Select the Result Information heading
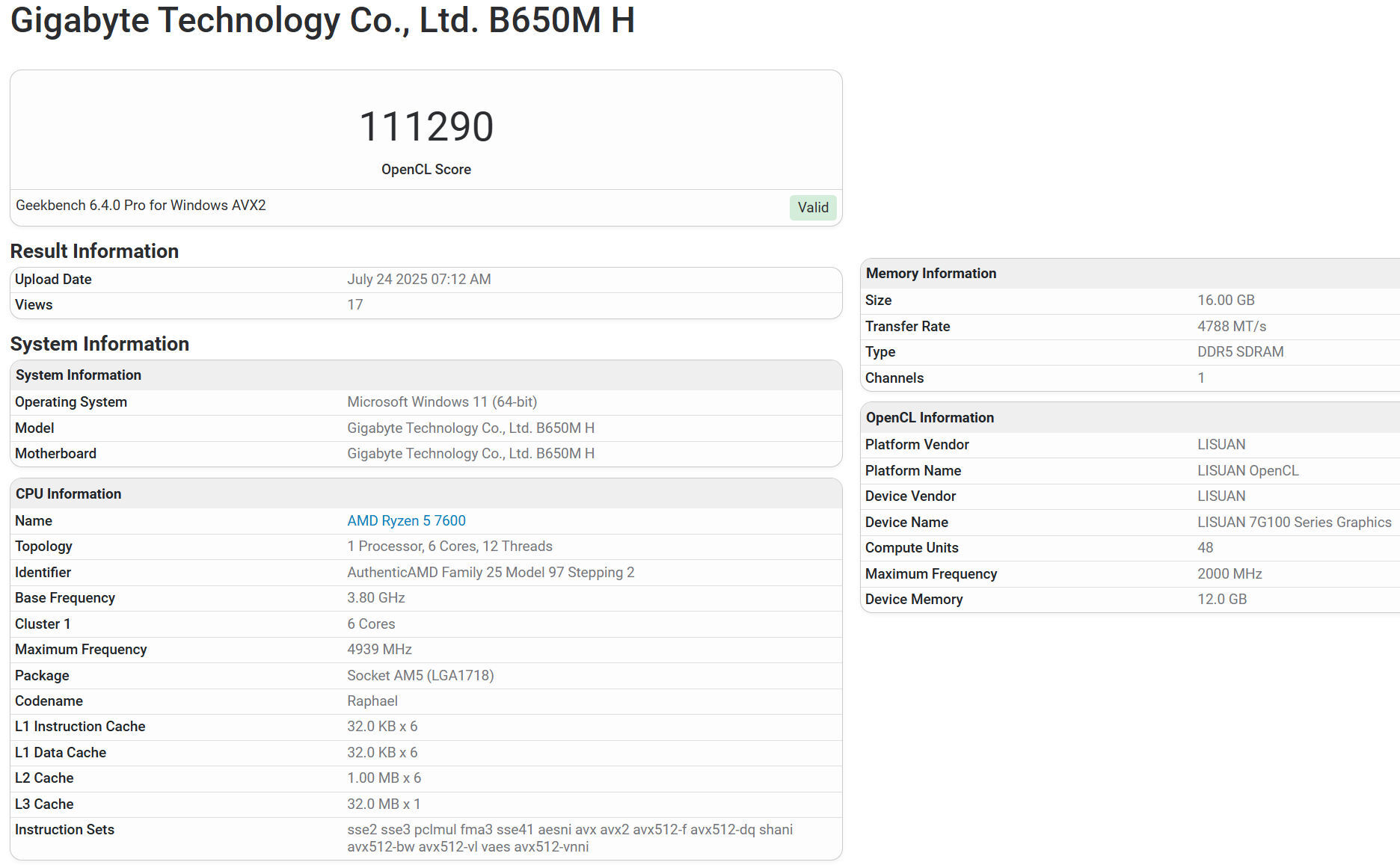 pos(94,251)
